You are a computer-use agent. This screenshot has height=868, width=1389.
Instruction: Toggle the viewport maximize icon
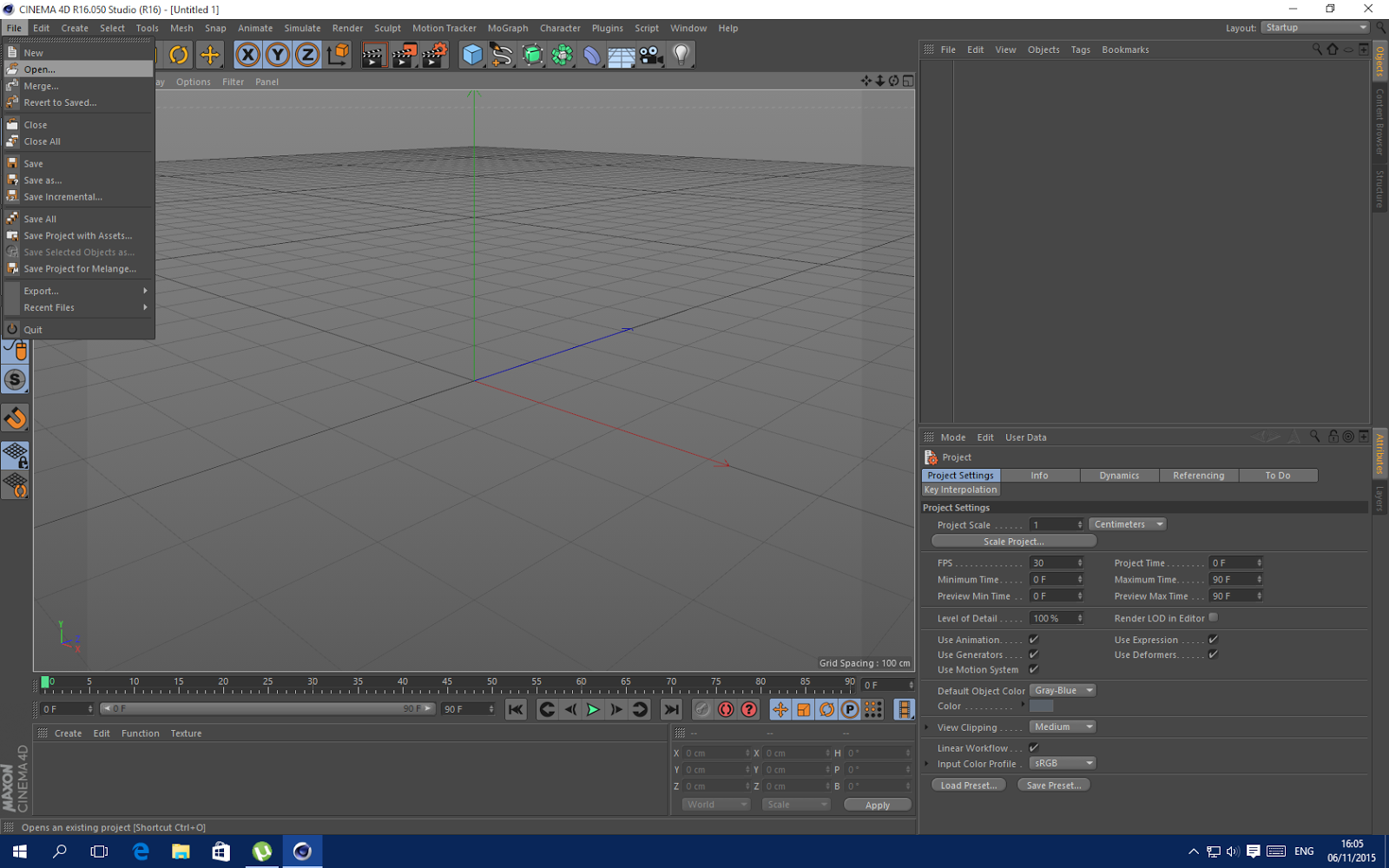pos(908,81)
